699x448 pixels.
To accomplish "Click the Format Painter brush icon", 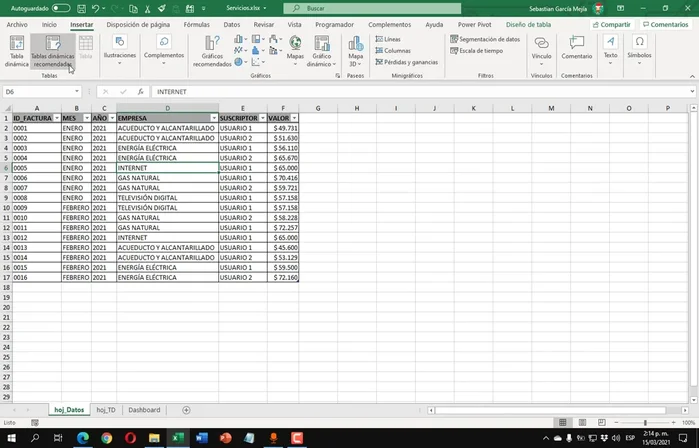I will coord(162,8).
